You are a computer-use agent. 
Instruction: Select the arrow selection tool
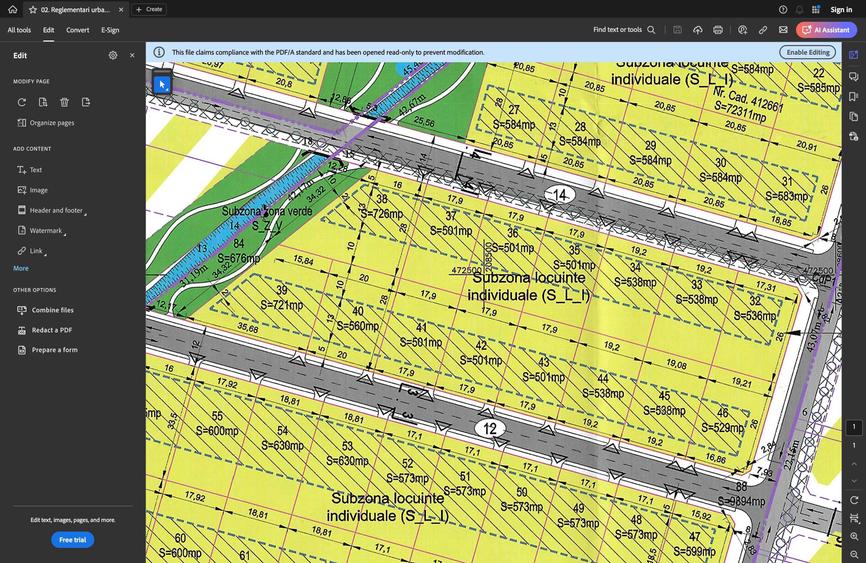(161, 84)
